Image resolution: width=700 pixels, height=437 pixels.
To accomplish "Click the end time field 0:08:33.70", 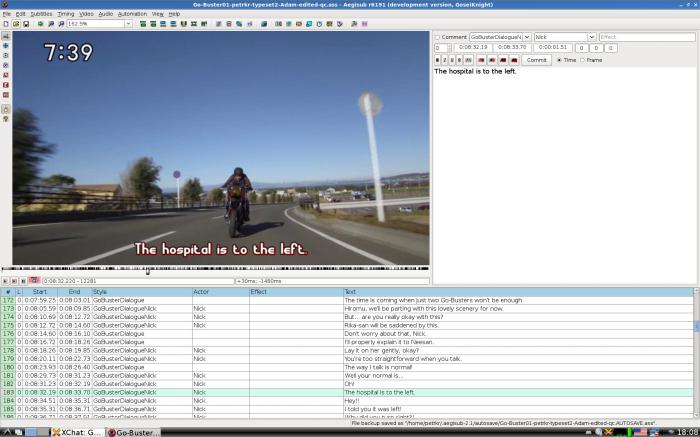I will point(512,48).
